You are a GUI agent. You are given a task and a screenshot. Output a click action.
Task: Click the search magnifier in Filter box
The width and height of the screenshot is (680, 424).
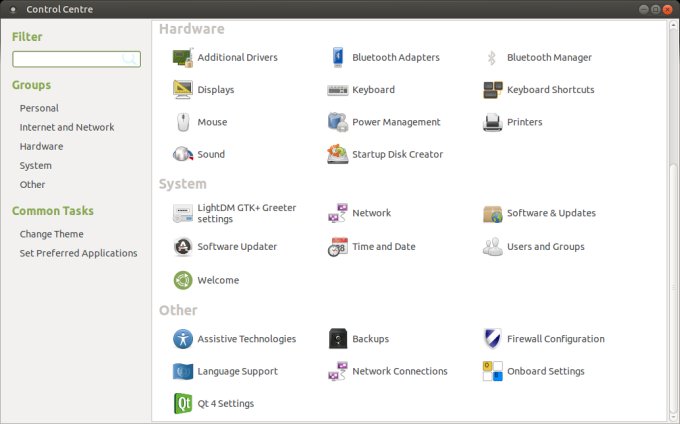tap(129, 59)
